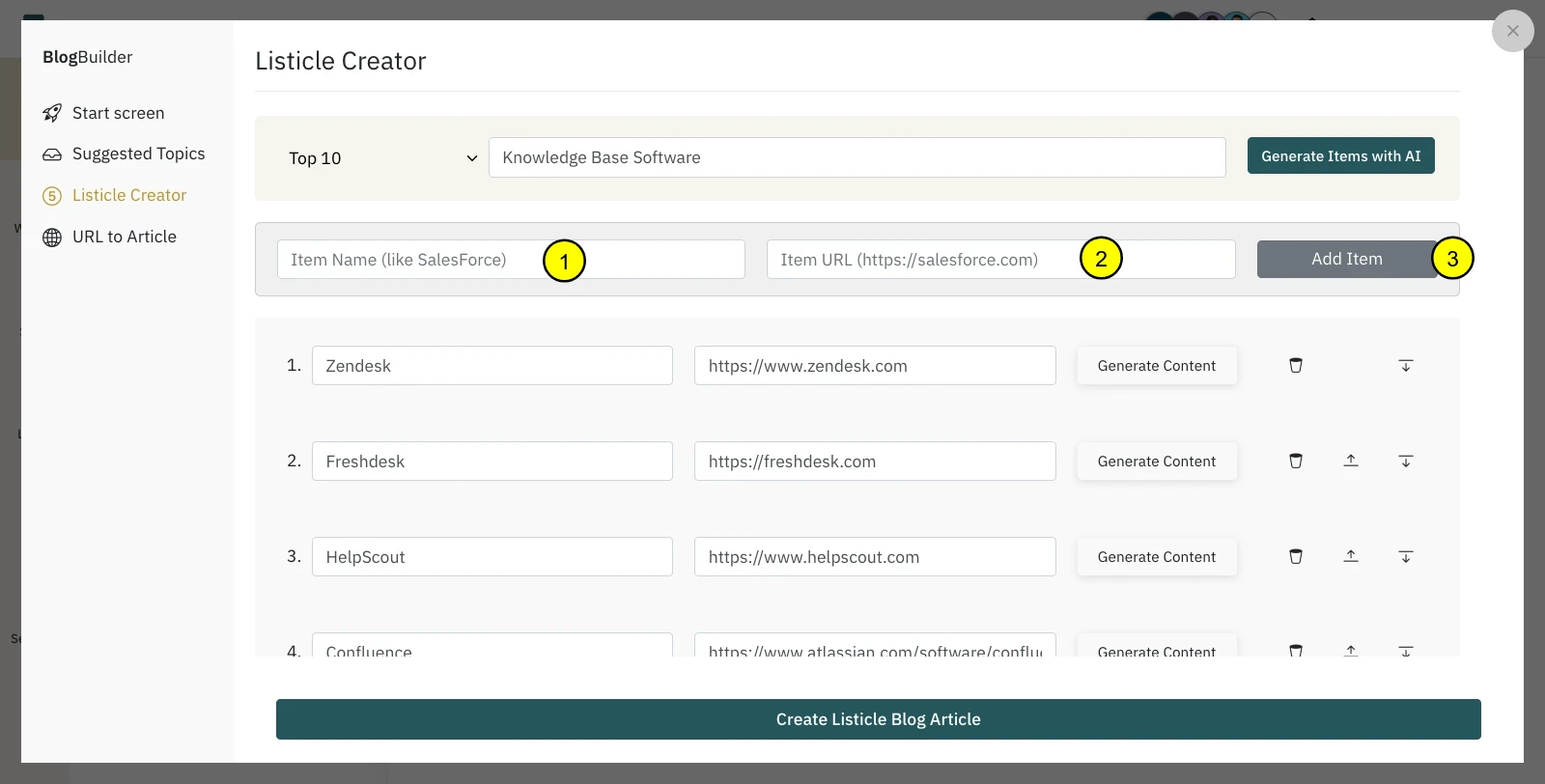Move the HelpScout item down
This screenshot has height=784, width=1545.
[x=1406, y=556]
